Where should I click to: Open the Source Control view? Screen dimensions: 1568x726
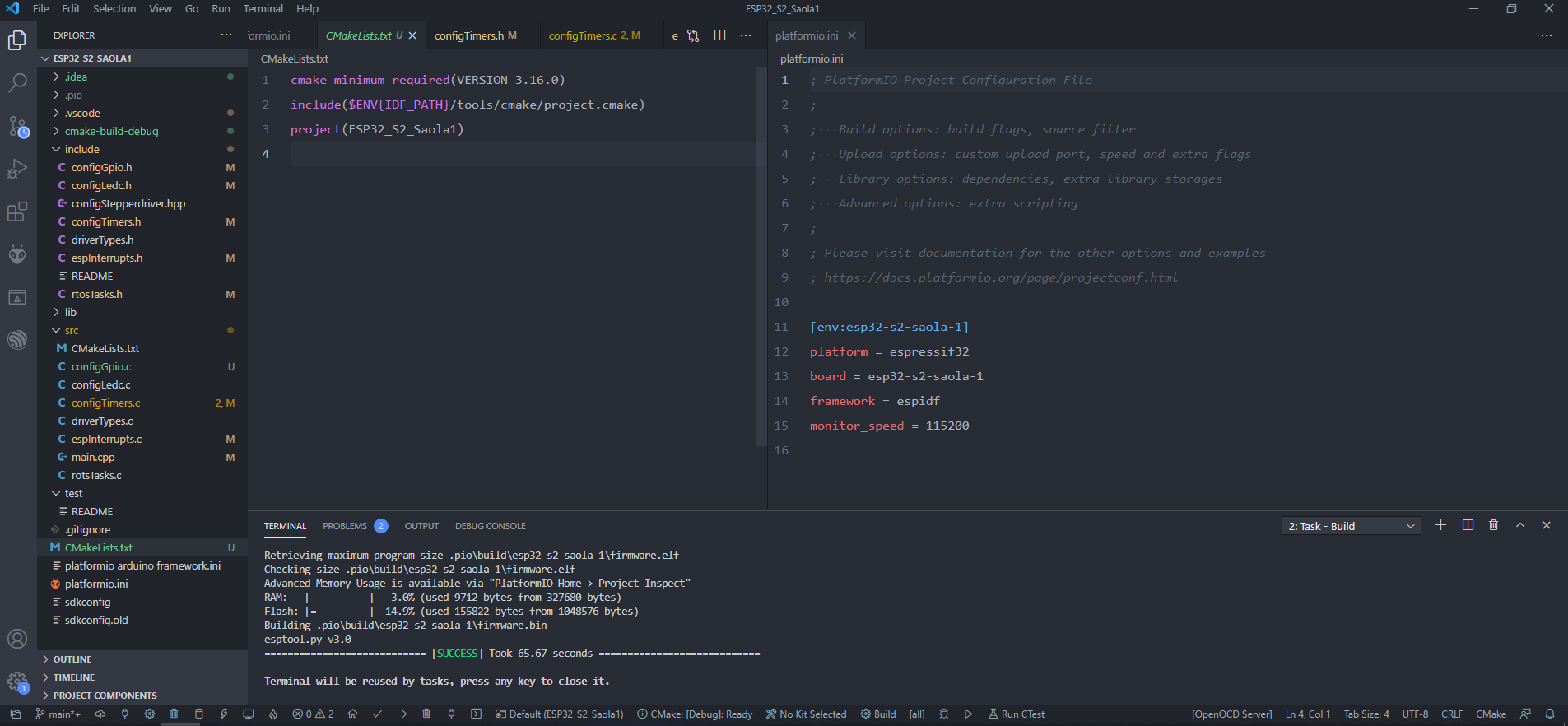(x=17, y=126)
